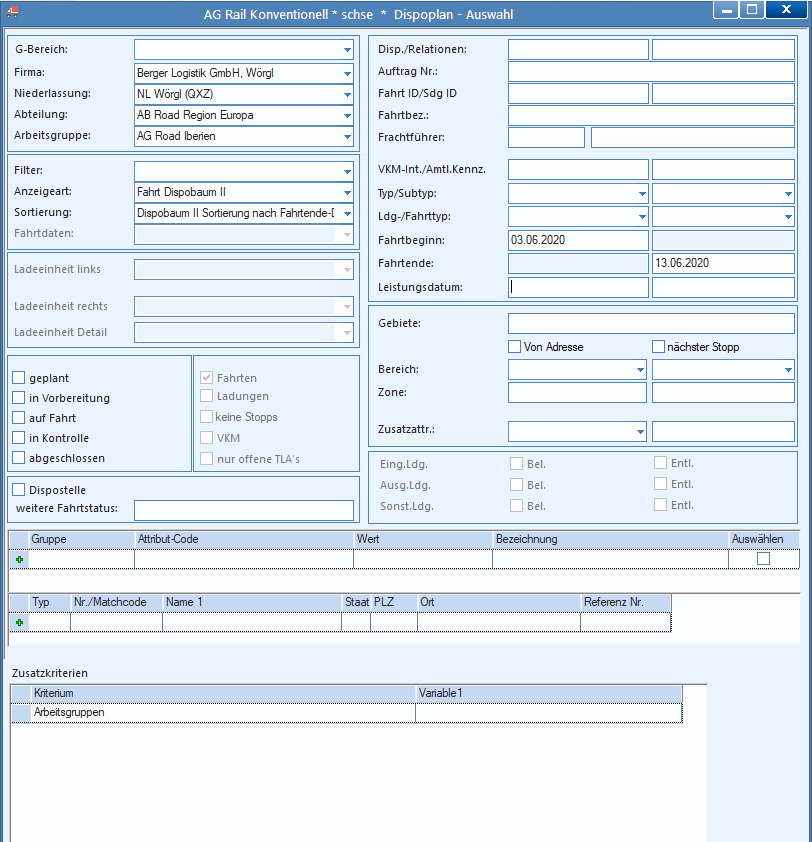Tick the abgeschlossen checkbox
The width and height of the screenshot is (812, 842).
[x=19, y=458]
